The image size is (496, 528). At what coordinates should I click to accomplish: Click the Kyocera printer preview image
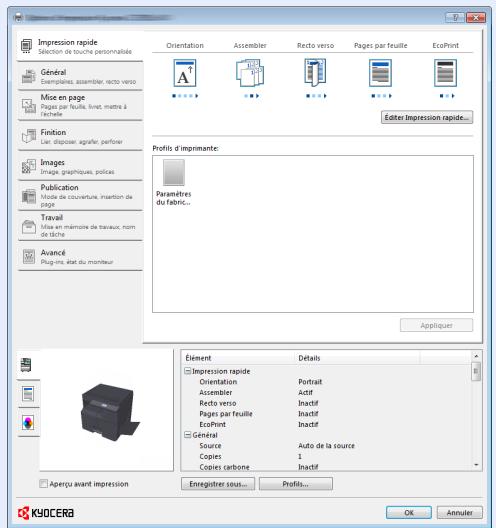109,412
